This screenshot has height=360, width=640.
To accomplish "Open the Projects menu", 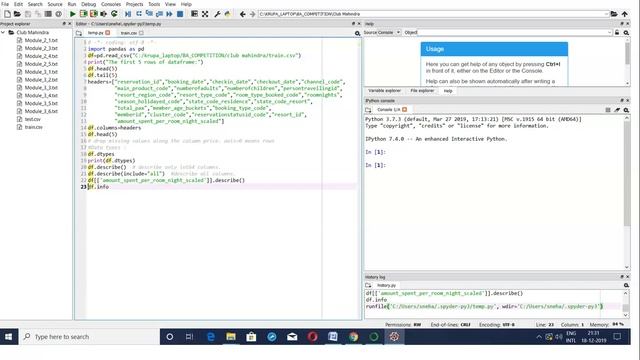I will click(x=134, y=4).
